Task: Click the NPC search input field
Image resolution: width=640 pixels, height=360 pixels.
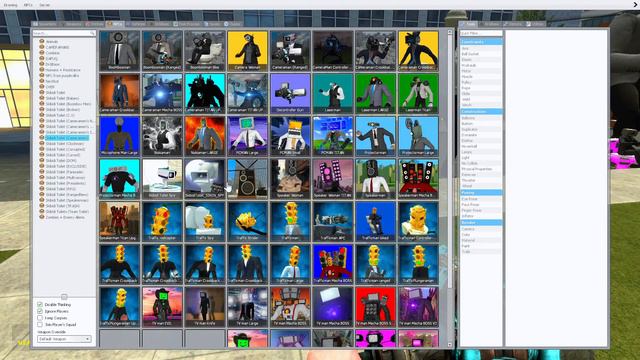Action: coord(64,33)
